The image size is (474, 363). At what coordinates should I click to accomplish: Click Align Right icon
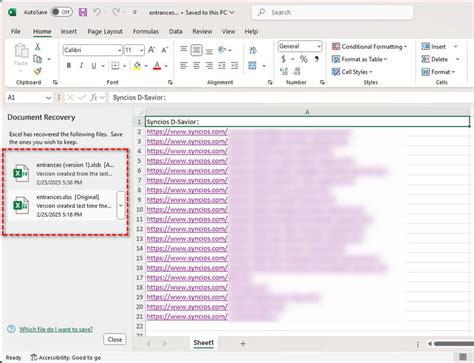(x=209, y=66)
